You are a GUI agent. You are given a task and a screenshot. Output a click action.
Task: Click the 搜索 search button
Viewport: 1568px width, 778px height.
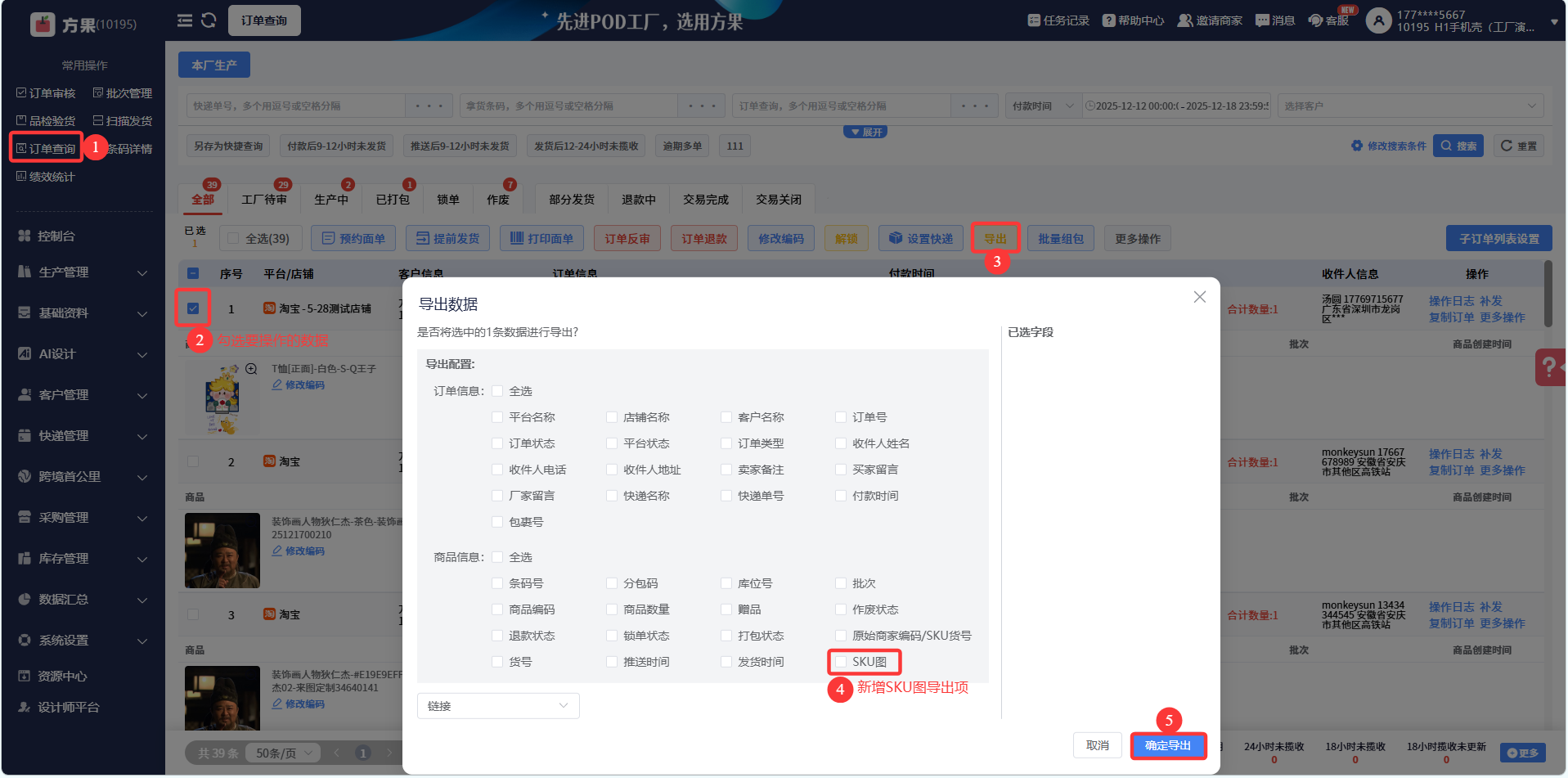click(1458, 146)
